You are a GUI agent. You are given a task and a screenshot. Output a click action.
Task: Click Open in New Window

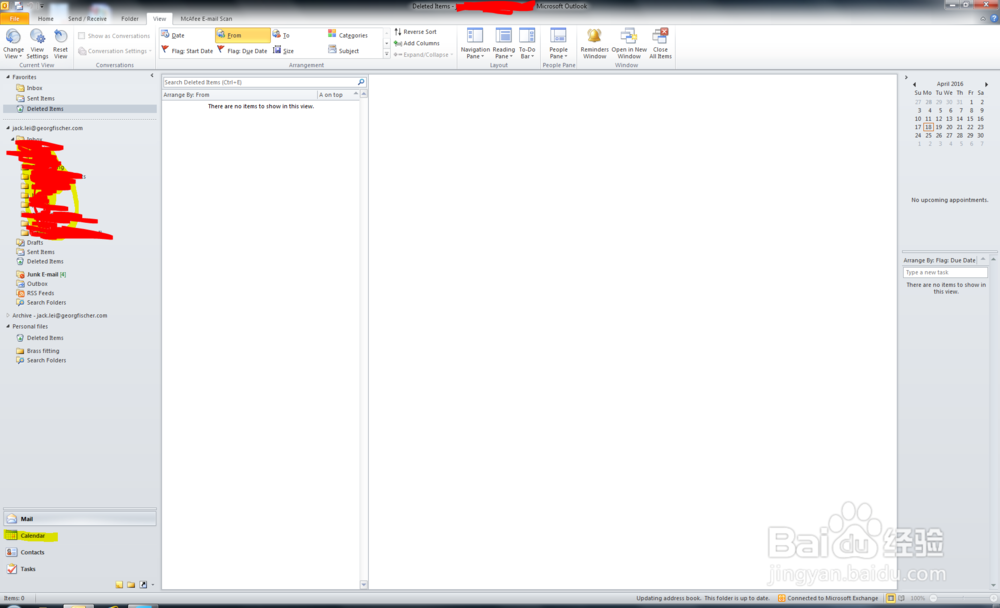tap(629, 44)
